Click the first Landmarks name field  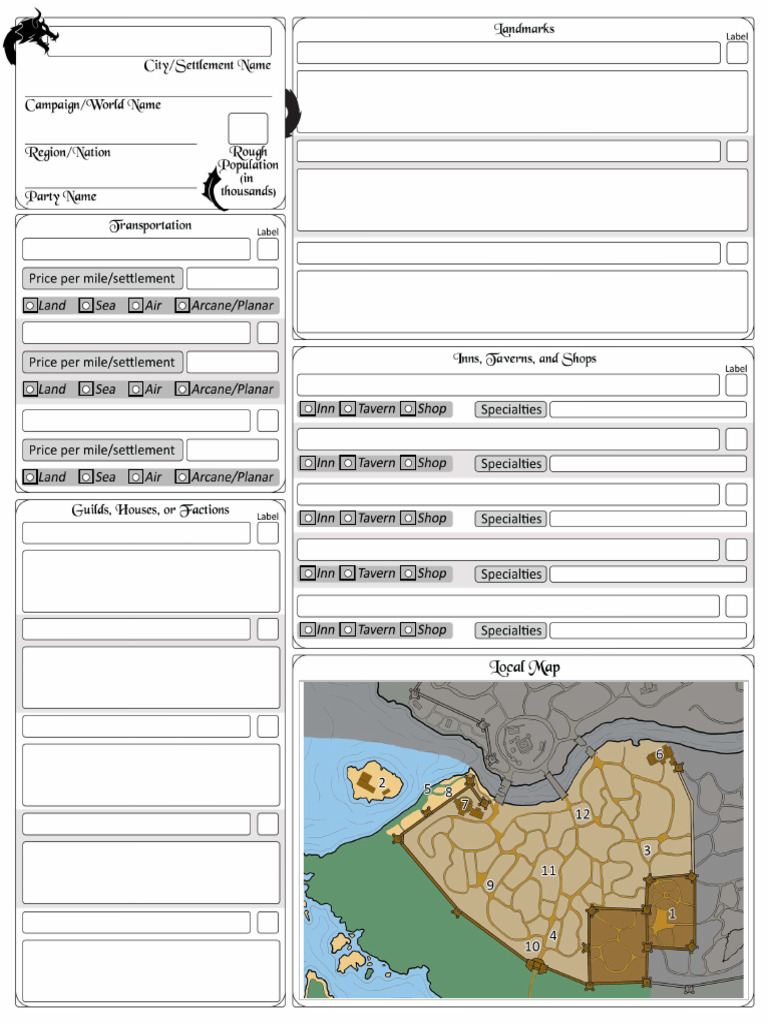point(509,53)
